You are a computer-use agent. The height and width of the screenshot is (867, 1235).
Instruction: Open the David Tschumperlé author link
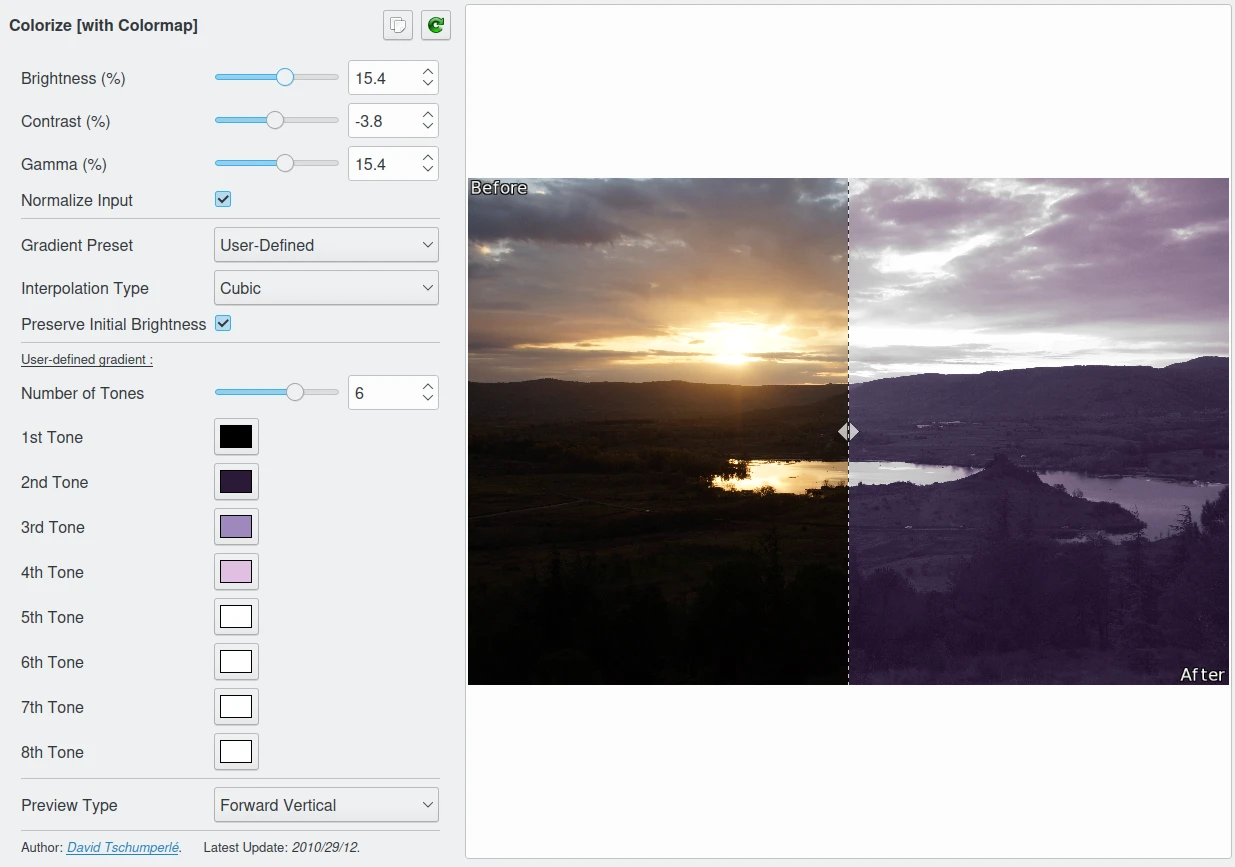[123, 847]
